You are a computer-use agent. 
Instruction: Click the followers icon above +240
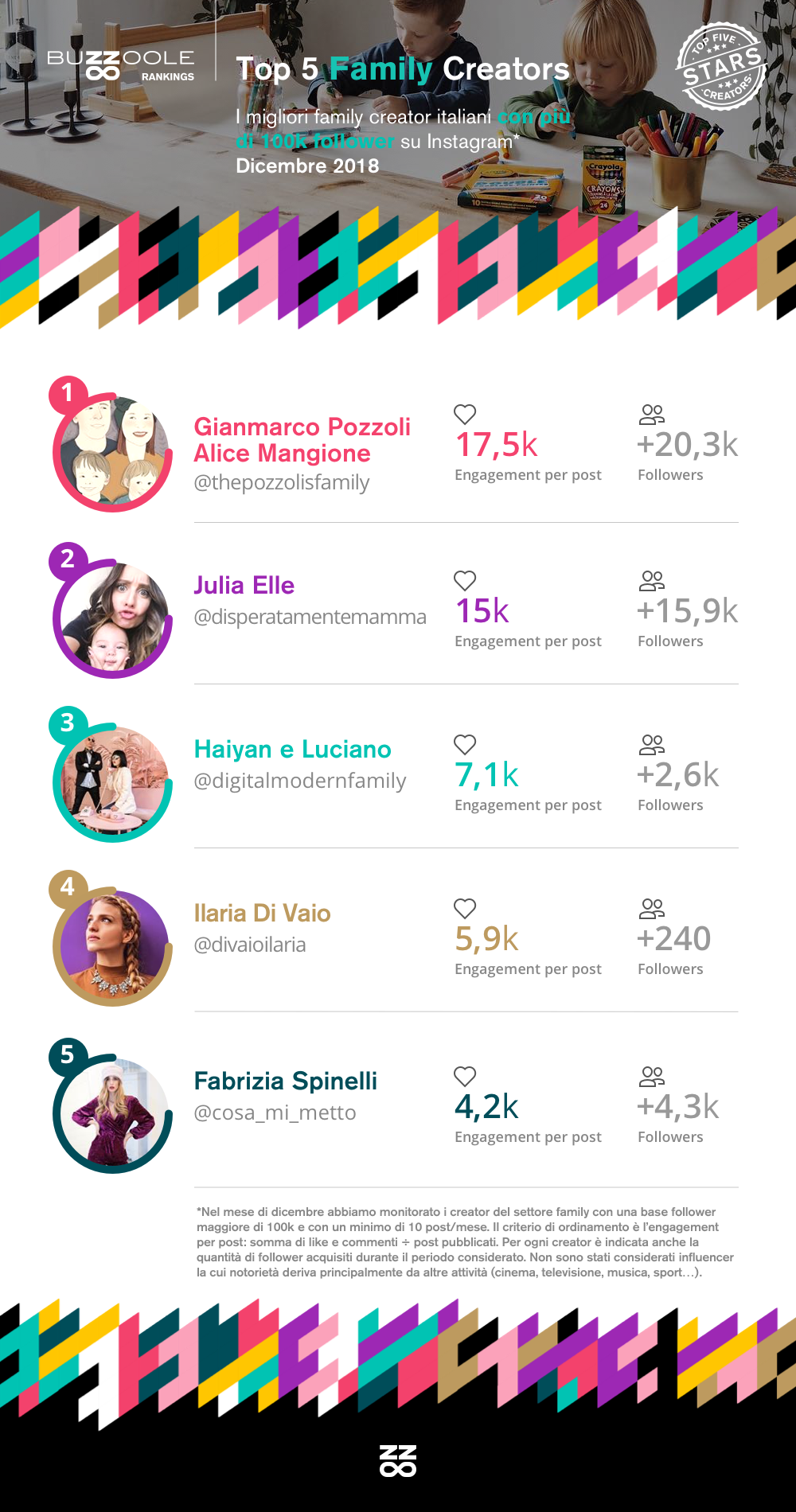(x=651, y=908)
